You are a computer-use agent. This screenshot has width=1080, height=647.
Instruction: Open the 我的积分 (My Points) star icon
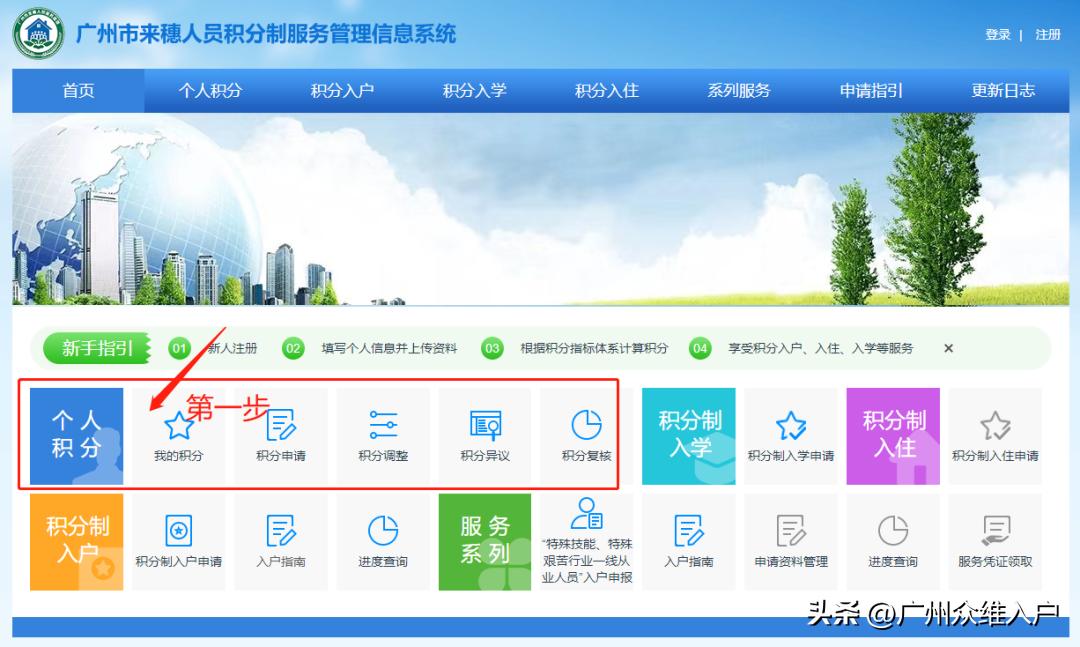pyautogui.click(x=178, y=425)
